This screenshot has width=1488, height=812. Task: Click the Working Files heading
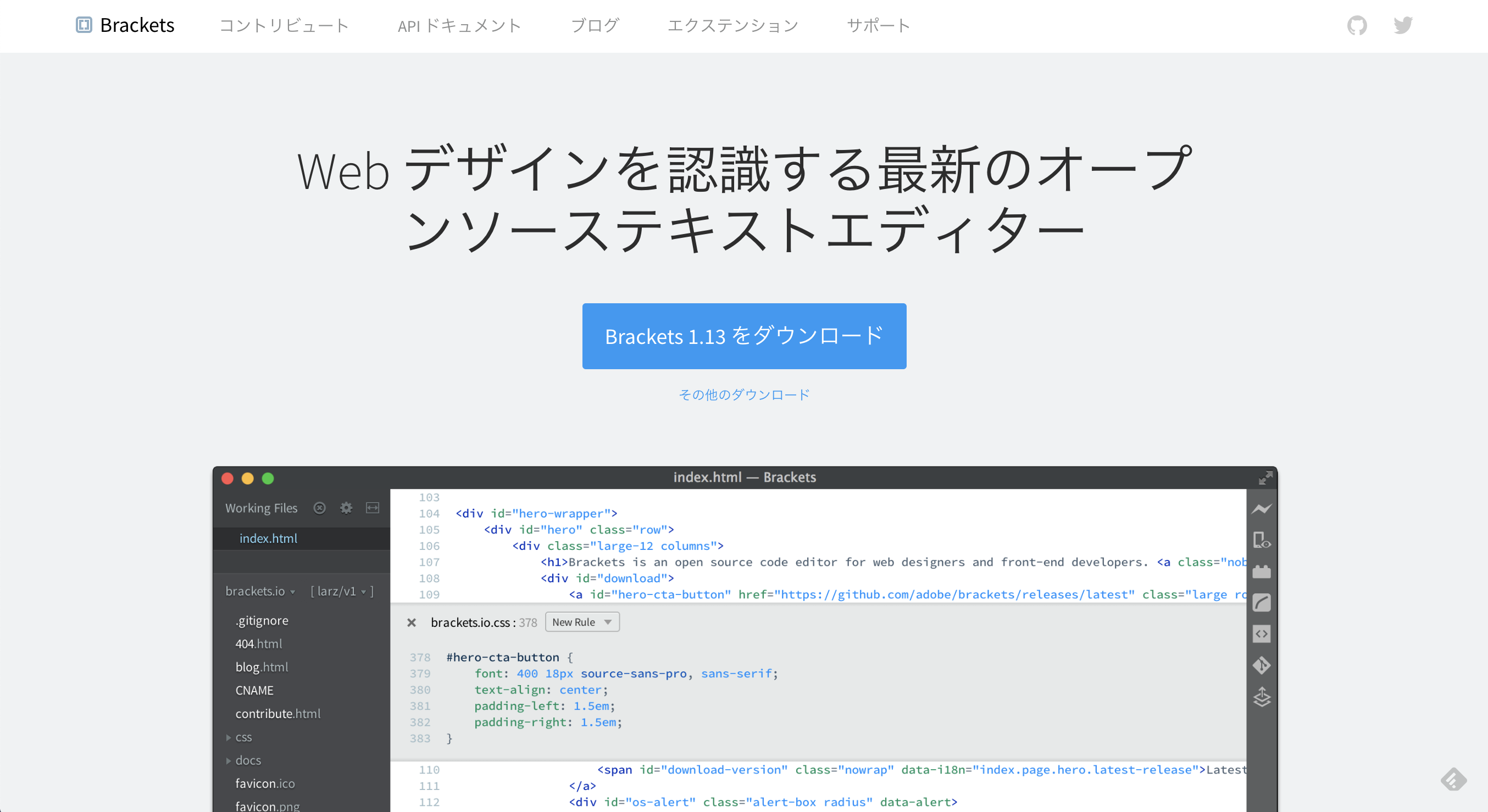(x=261, y=508)
